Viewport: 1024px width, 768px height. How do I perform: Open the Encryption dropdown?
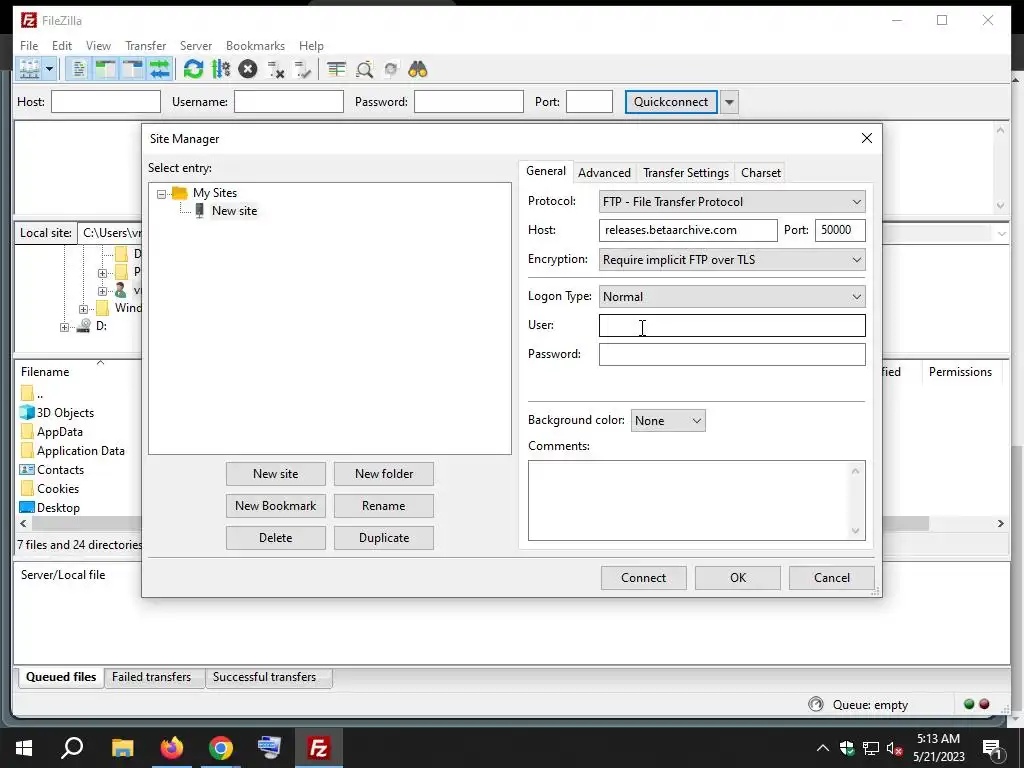(x=732, y=260)
